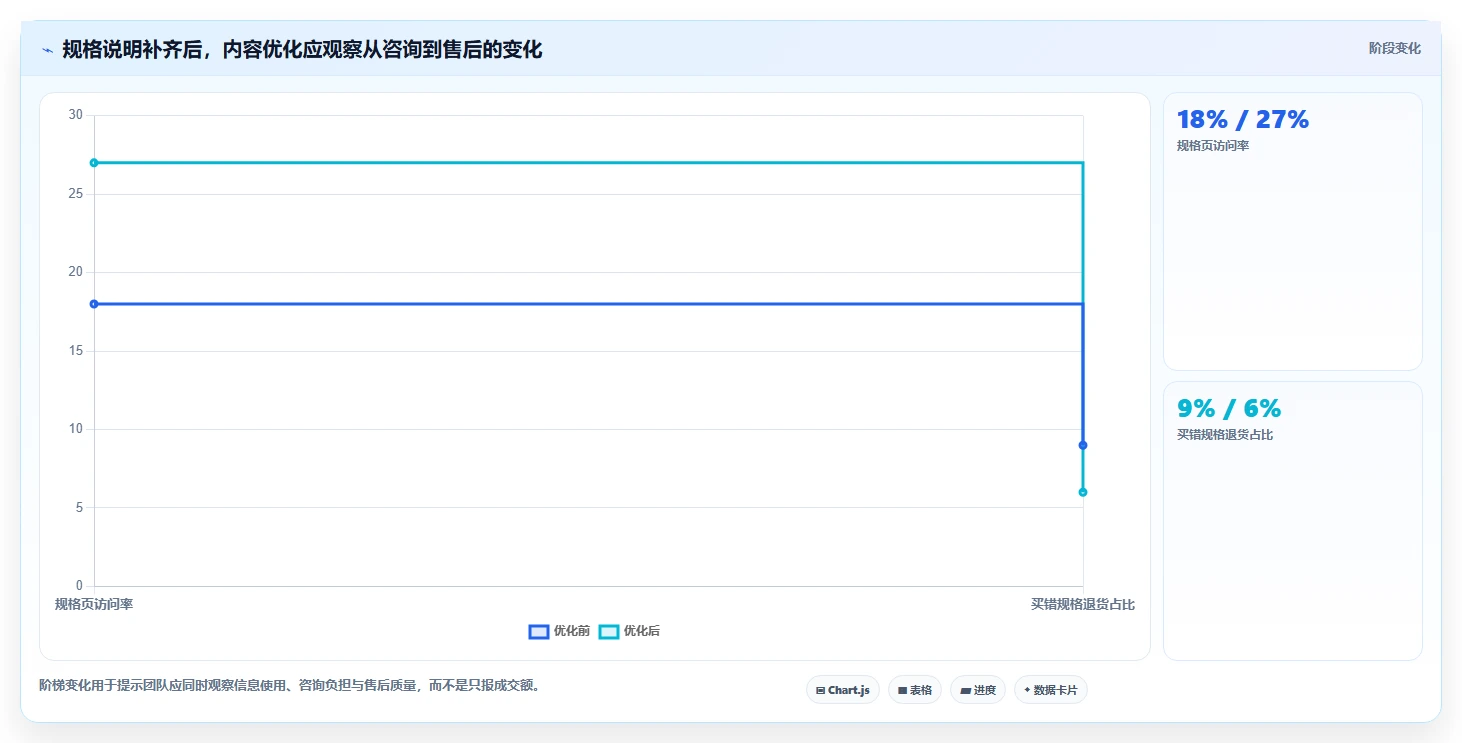The image size is (1462, 743).
Task: Click the blue data point at 18
Action: coord(94,304)
